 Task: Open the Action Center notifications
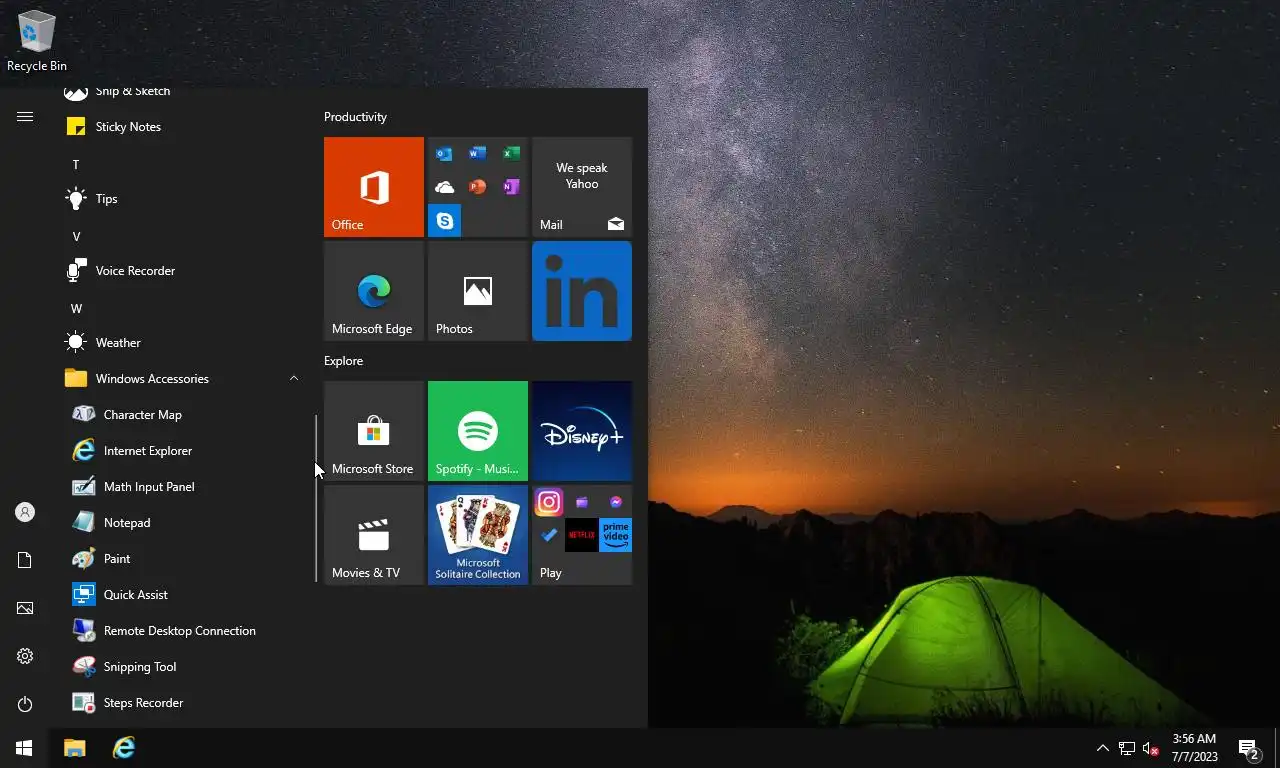tap(1249, 748)
